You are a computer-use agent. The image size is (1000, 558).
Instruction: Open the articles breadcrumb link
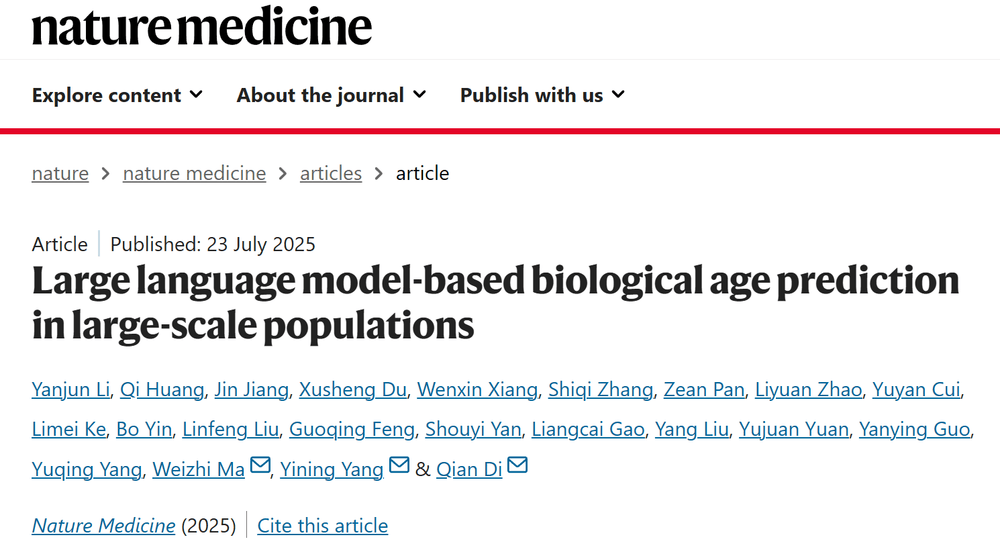pyautogui.click(x=331, y=173)
